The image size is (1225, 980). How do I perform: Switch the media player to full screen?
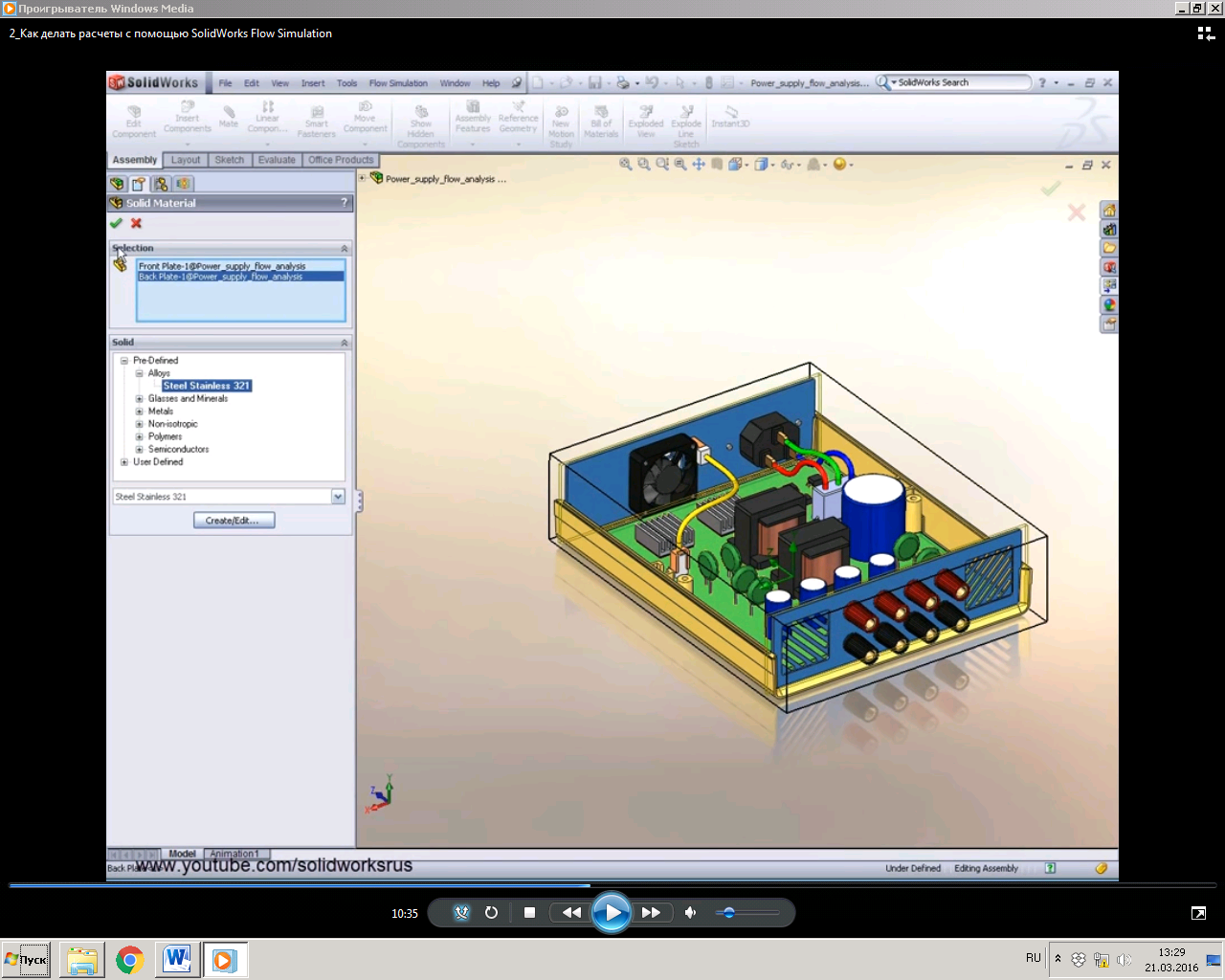[x=1198, y=913]
